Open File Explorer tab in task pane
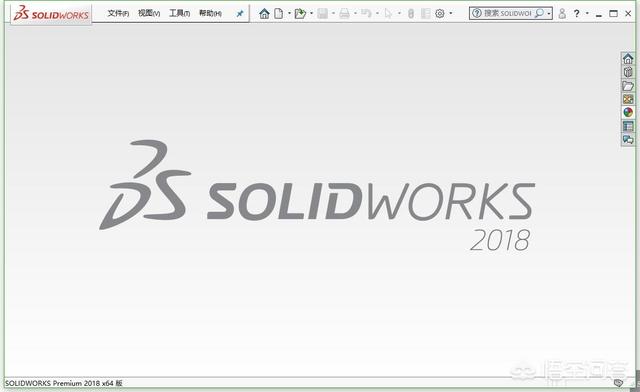 point(628,86)
